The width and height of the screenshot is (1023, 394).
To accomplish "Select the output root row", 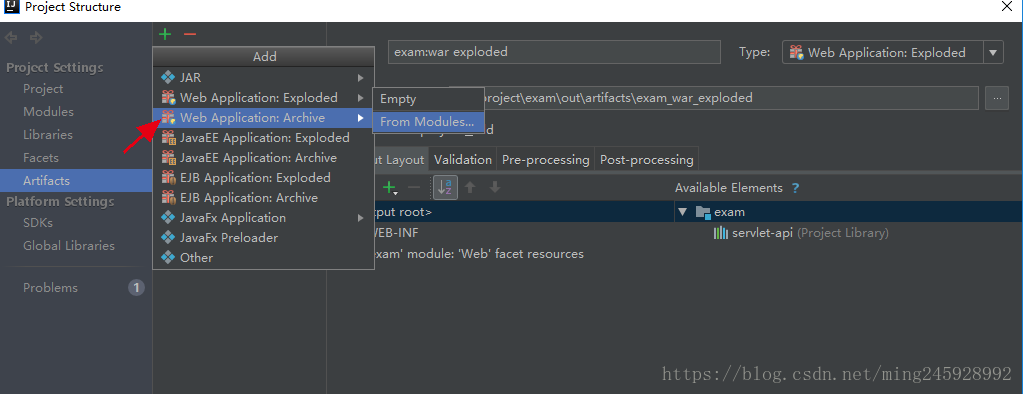I will coord(523,212).
